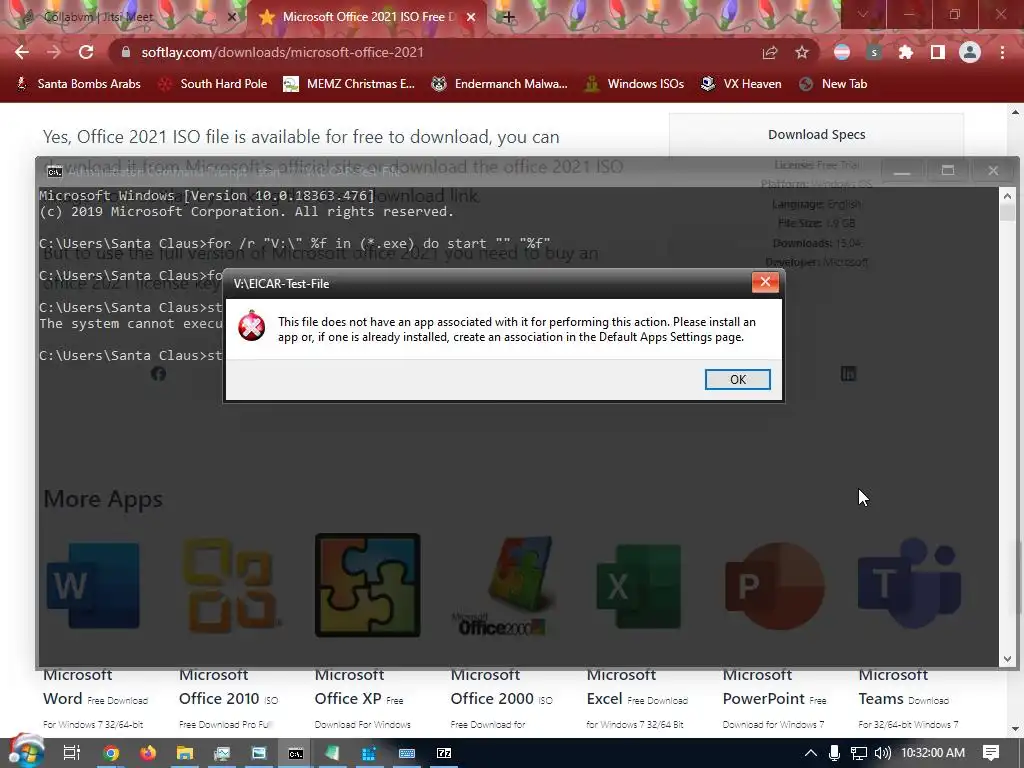Open South Hard Pole bookmark
Screen dimensions: 1024x768
pyautogui.click(x=213, y=84)
